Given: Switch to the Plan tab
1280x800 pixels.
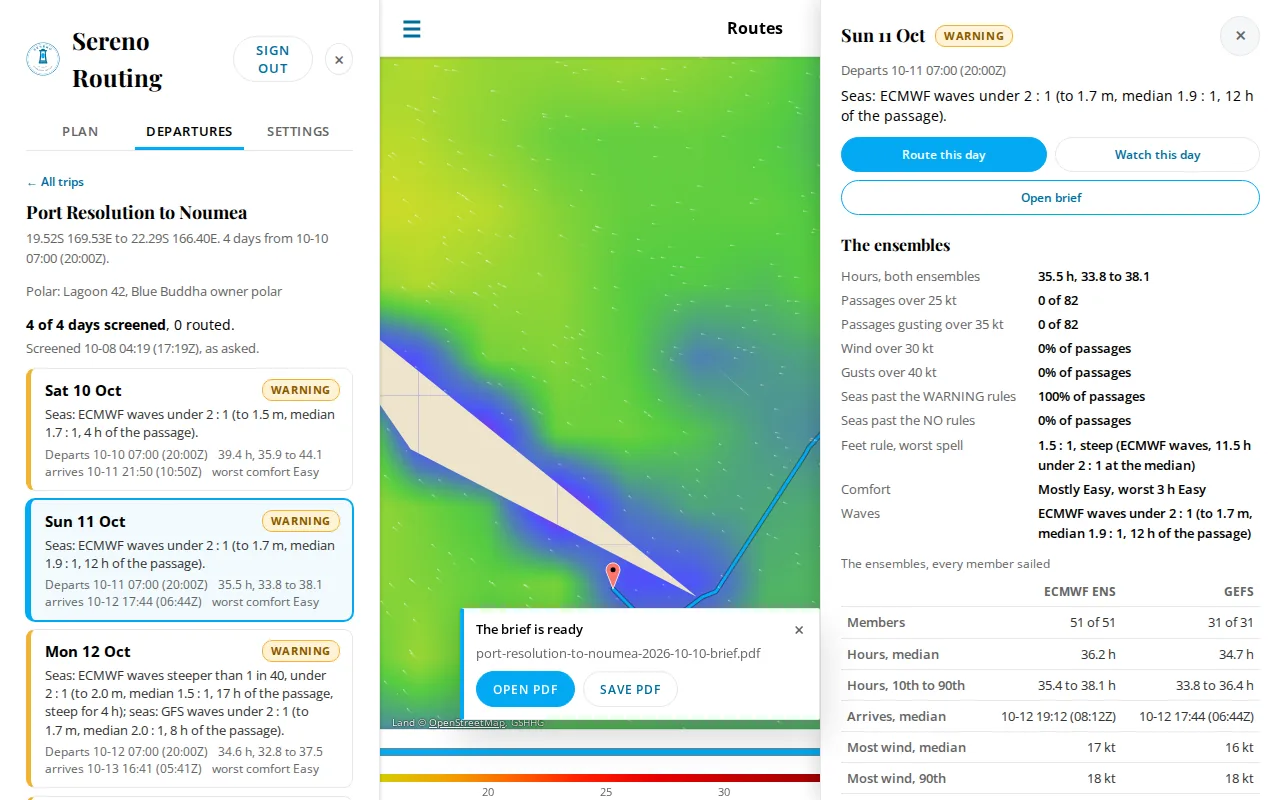Looking at the screenshot, I should pyautogui.click(x=80, y=131).
